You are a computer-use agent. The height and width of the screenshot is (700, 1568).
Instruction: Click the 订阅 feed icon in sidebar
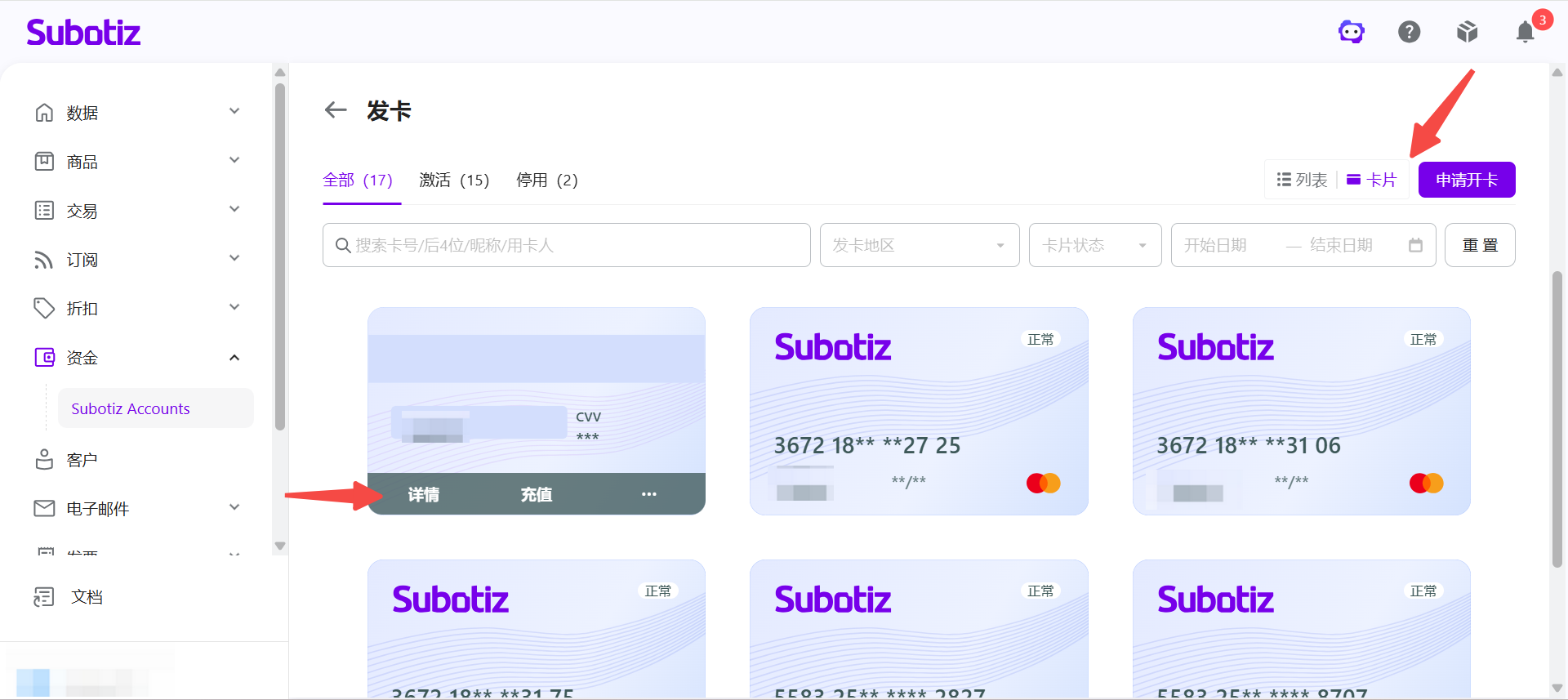click(44, 260)
